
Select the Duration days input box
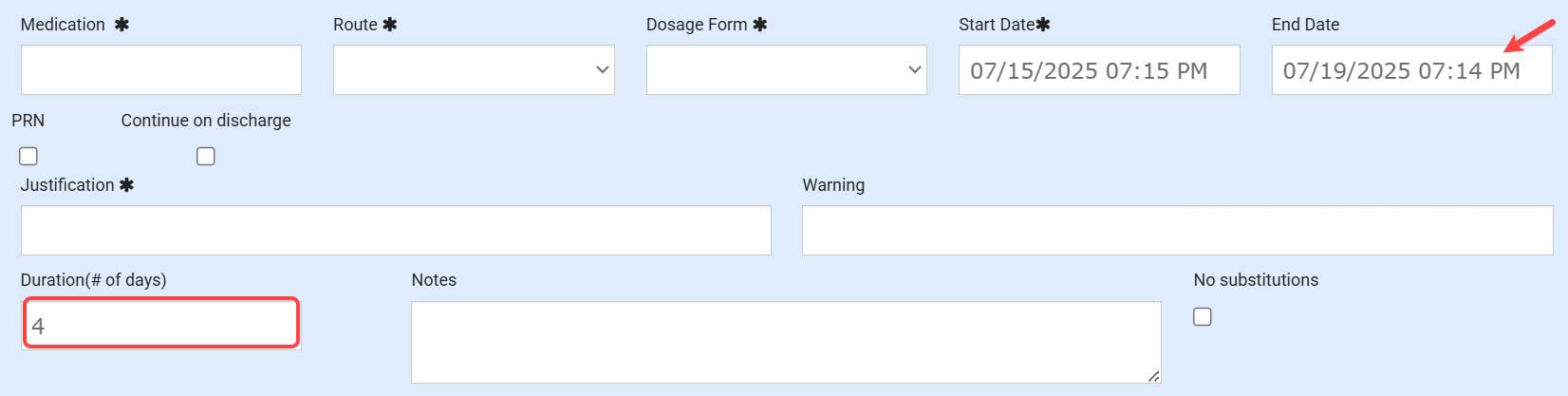[x=160, y=325]
